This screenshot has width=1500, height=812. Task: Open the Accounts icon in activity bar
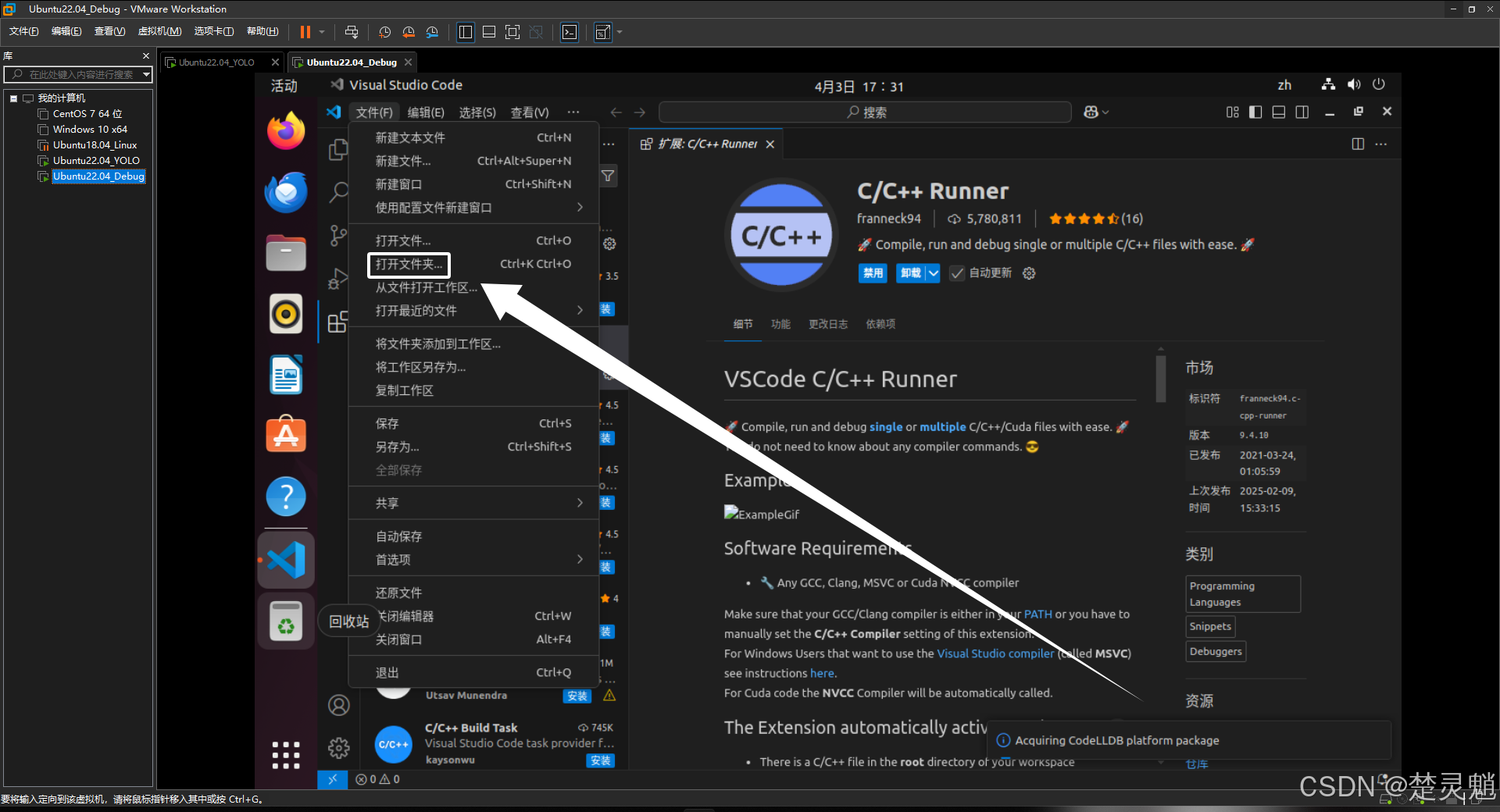[338, 705]
